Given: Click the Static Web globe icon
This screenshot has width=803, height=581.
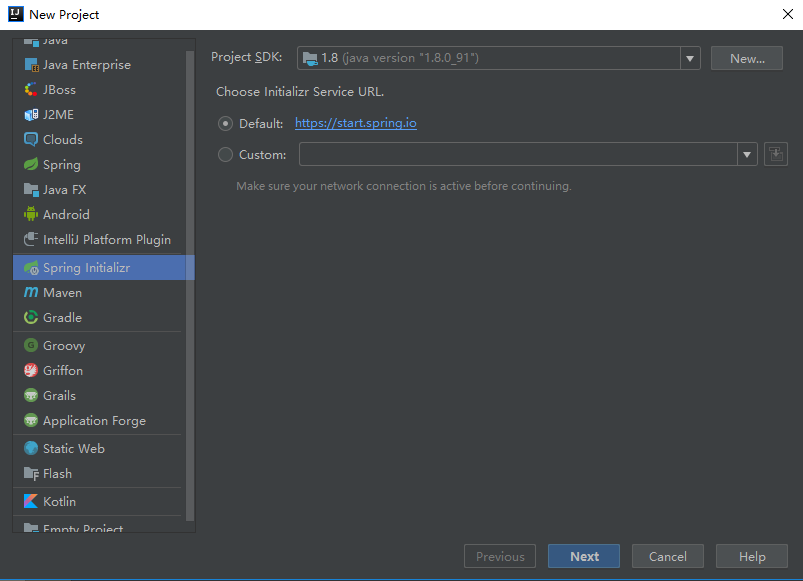Looking at the screenshot, I should click(x=31, y=448).
